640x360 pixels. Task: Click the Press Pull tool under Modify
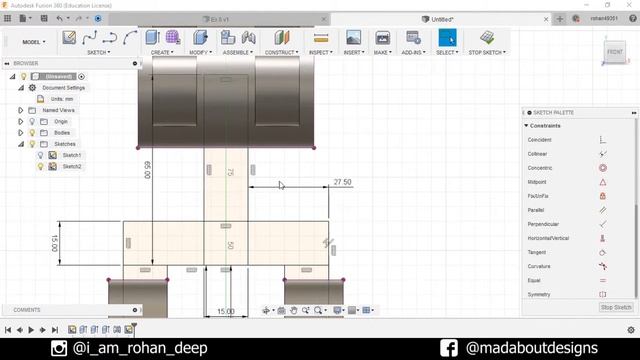(200, 38)
